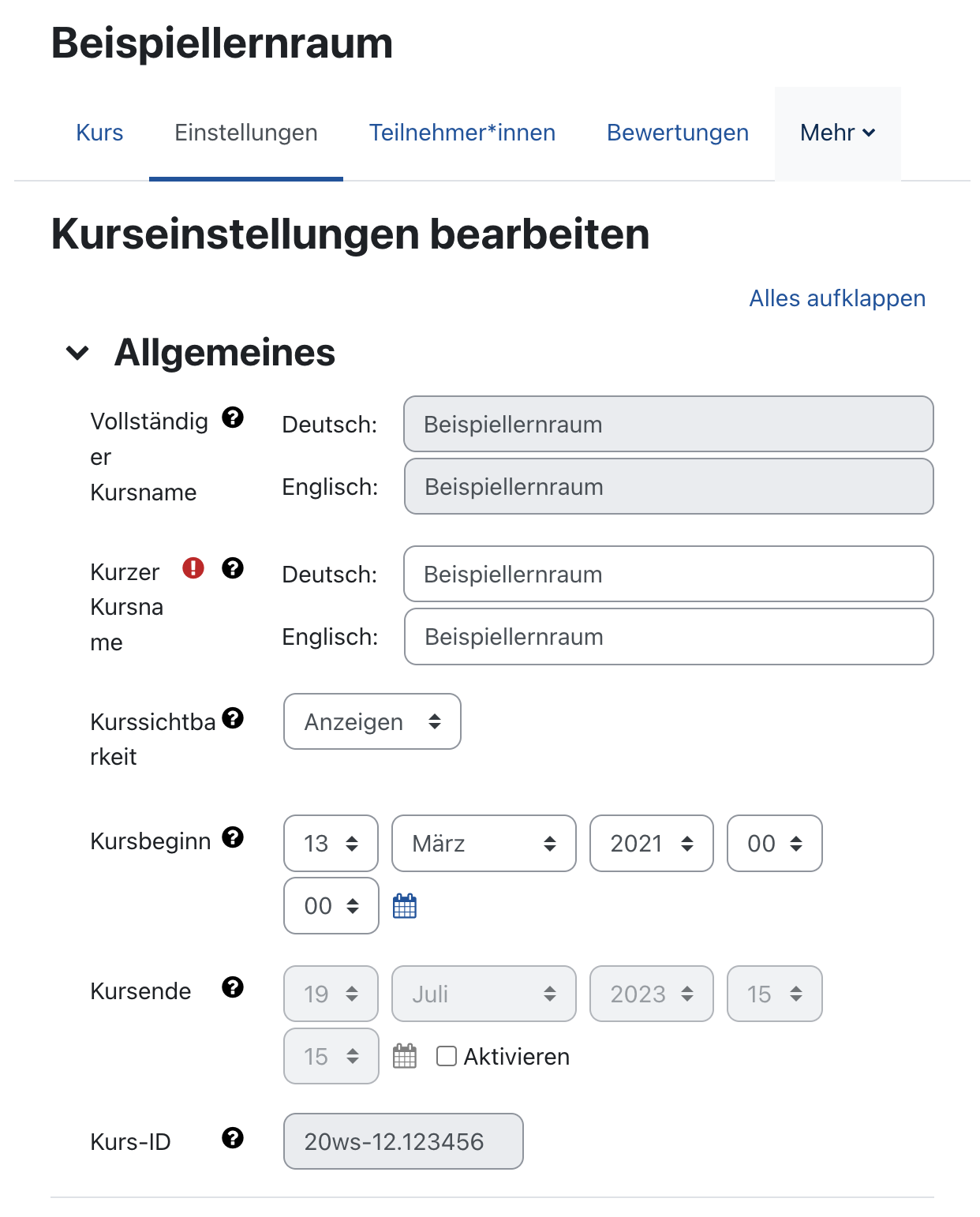
Task: Switch to the Bewertungen tab
Action: (x=677, y=133)
